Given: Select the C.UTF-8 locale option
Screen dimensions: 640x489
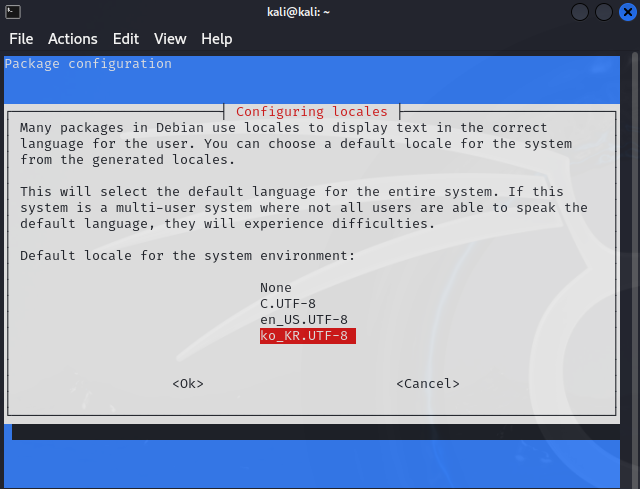Looking at the screenshot, I should pos(288,304).
